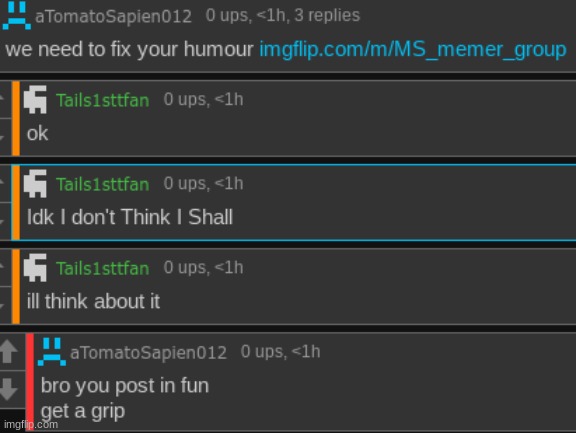The width and height of the screenshot is (576, 433).
Task: Open Tails1sttfan username on 'ill think about it' reply
Action: pos(102,269)
